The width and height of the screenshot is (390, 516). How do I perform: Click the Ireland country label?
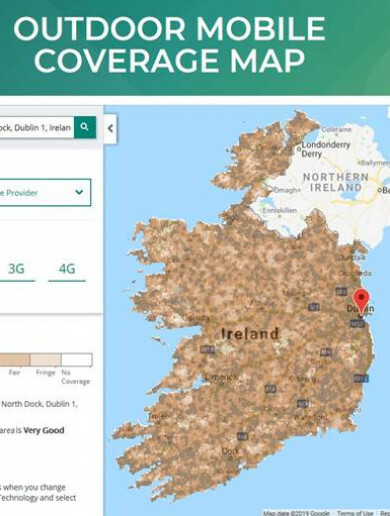click(x=250, y=334)
